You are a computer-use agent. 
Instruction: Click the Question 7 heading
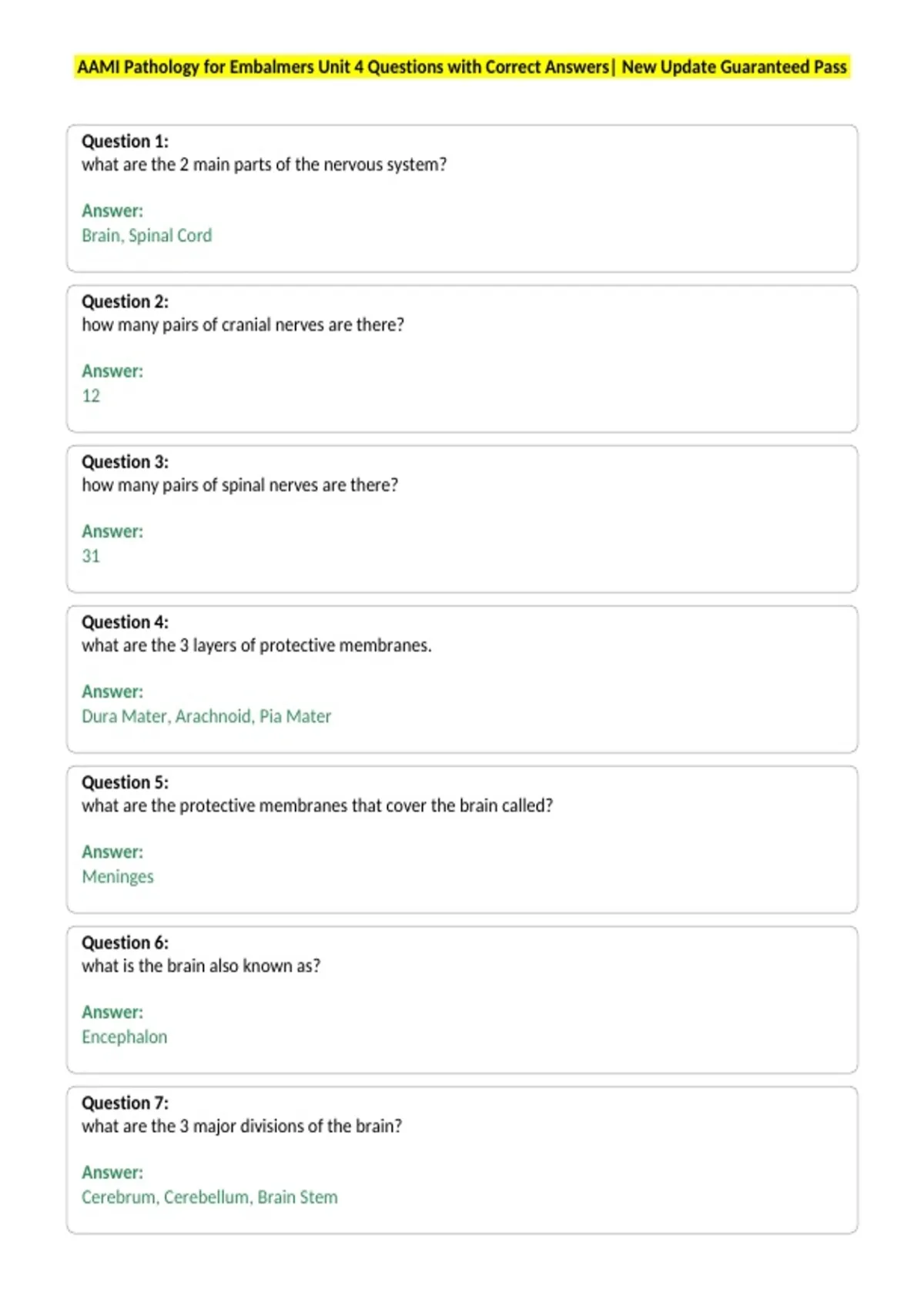point(125,1102)
